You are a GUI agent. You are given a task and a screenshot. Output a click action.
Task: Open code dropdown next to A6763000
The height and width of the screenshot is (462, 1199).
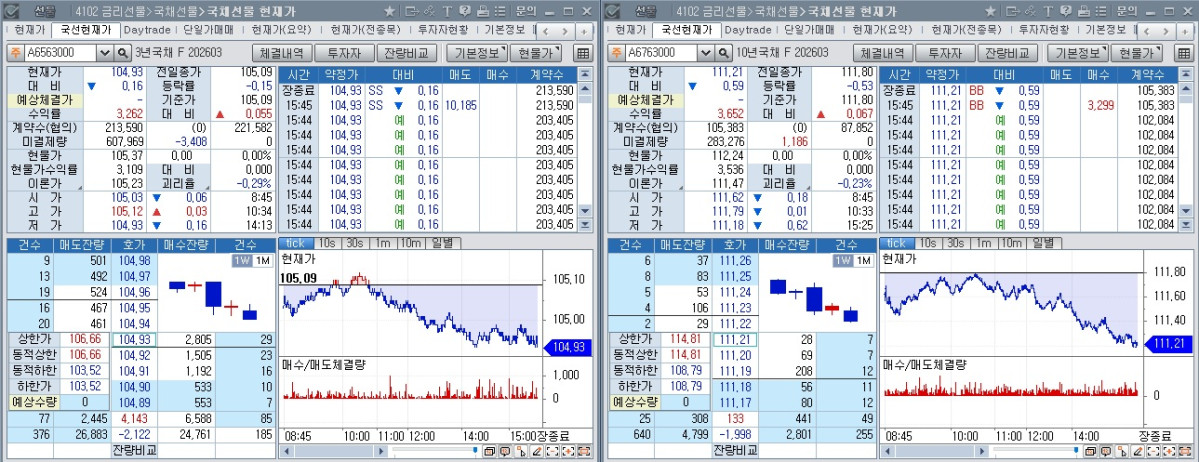click(x=706, y=53)
